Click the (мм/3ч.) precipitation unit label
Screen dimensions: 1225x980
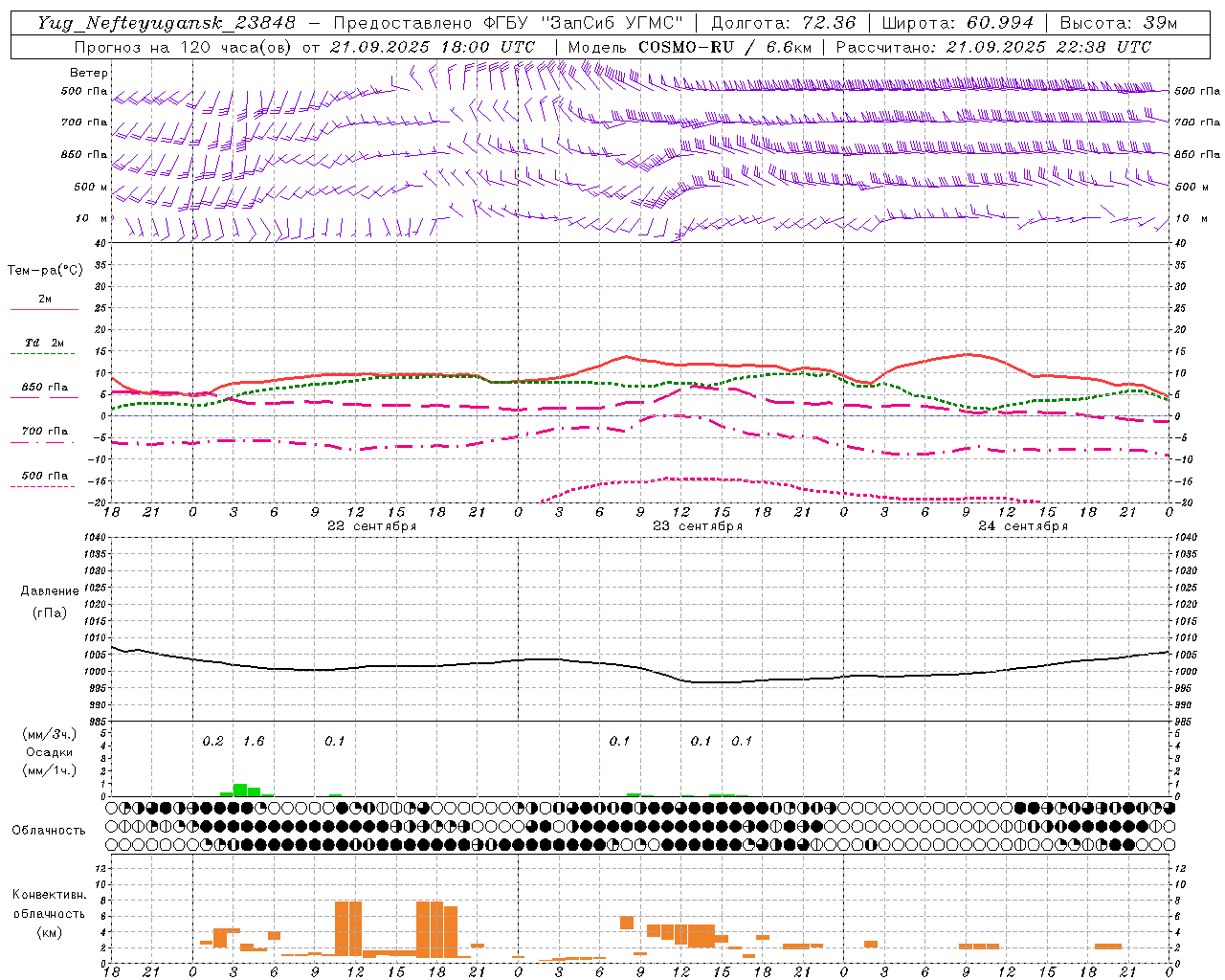point(49,734)
